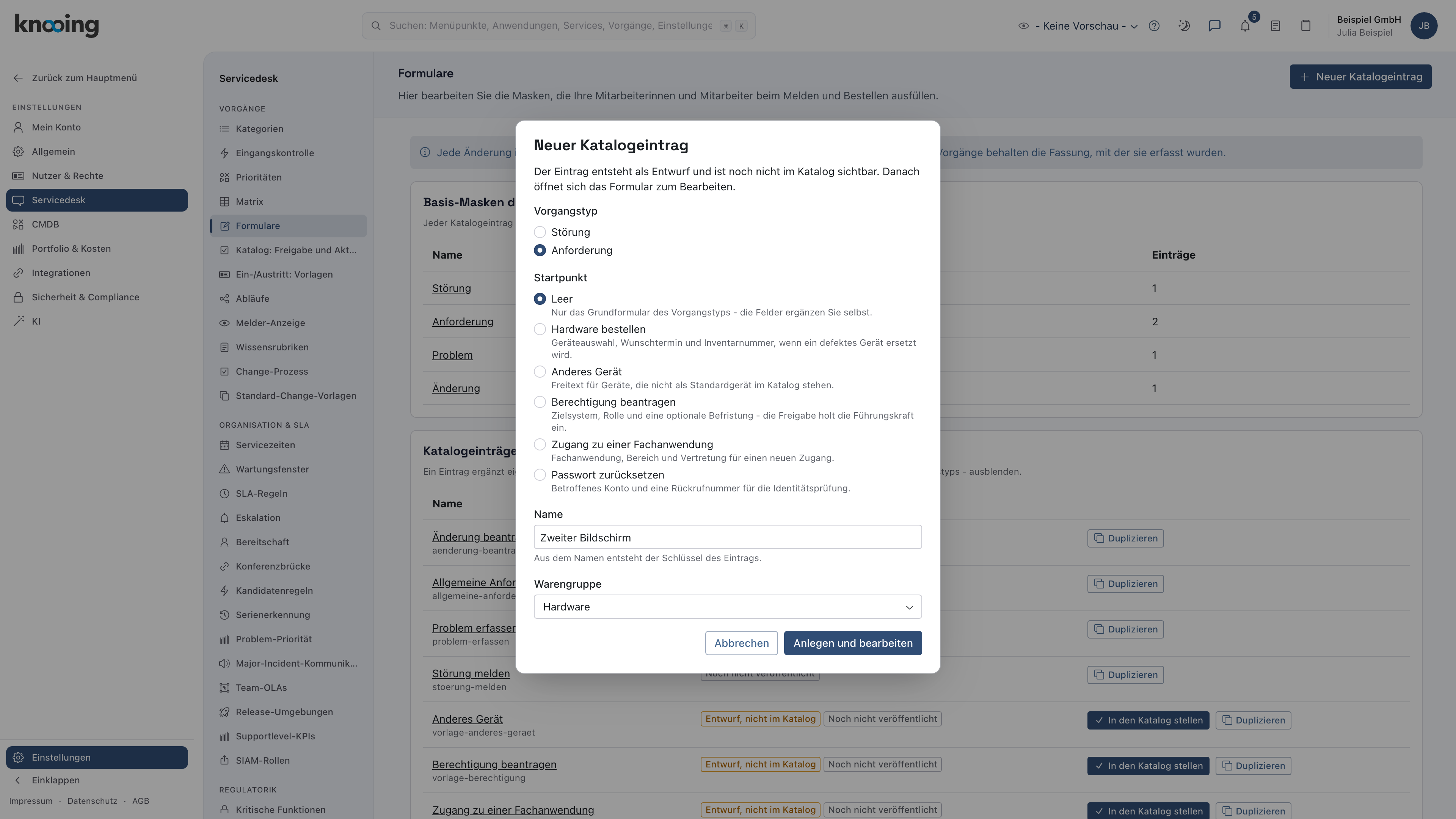Click the CMDB sidebar icon
1456x819 pixels.
click(x=18, y=224)
